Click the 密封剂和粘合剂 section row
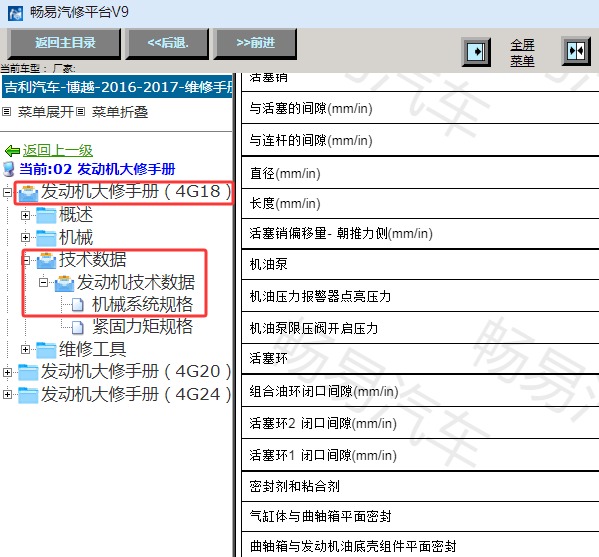599x557 pixels. click(420, 486)
